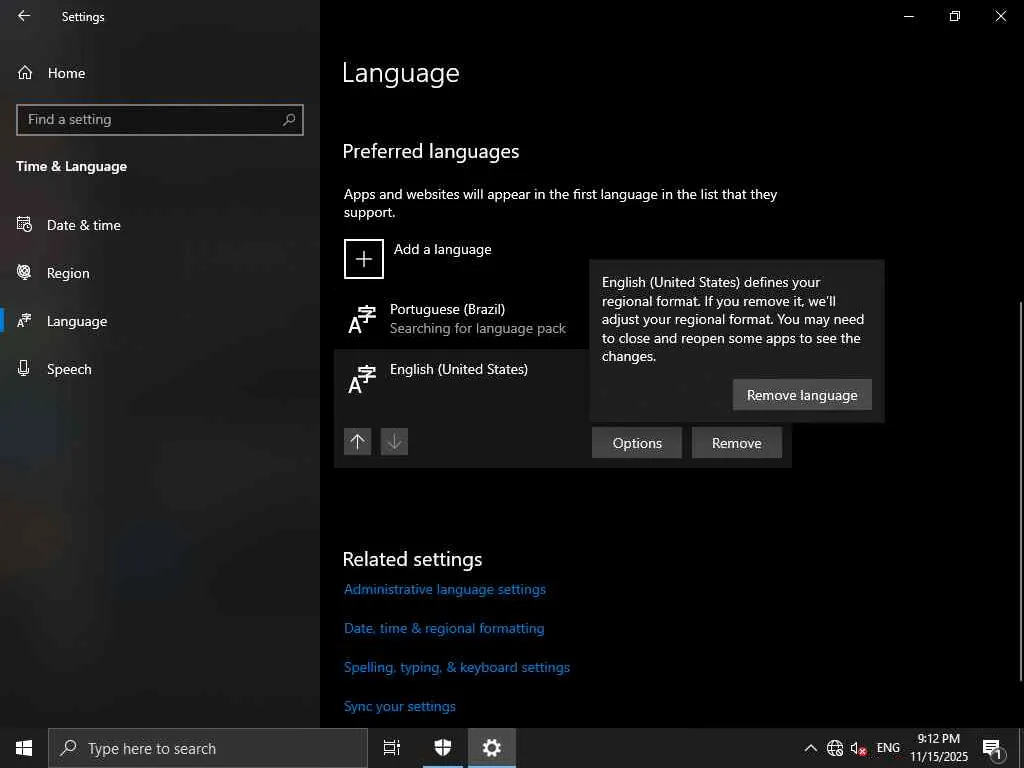Confirm with the Remove language button

(x=802, y=395)
